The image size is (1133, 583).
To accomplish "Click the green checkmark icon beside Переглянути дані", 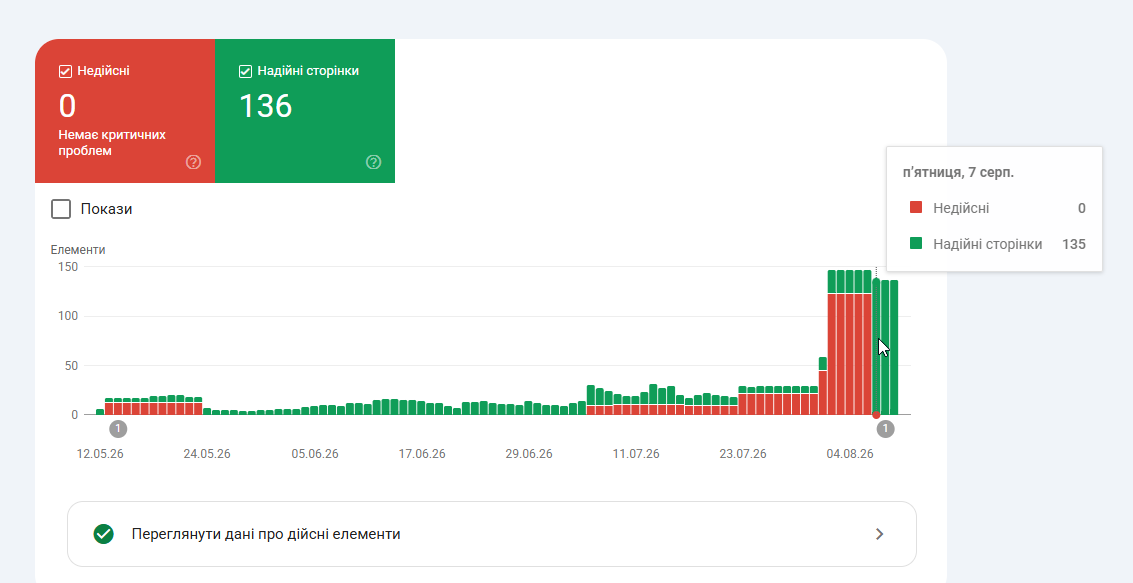I will (103, 534).
